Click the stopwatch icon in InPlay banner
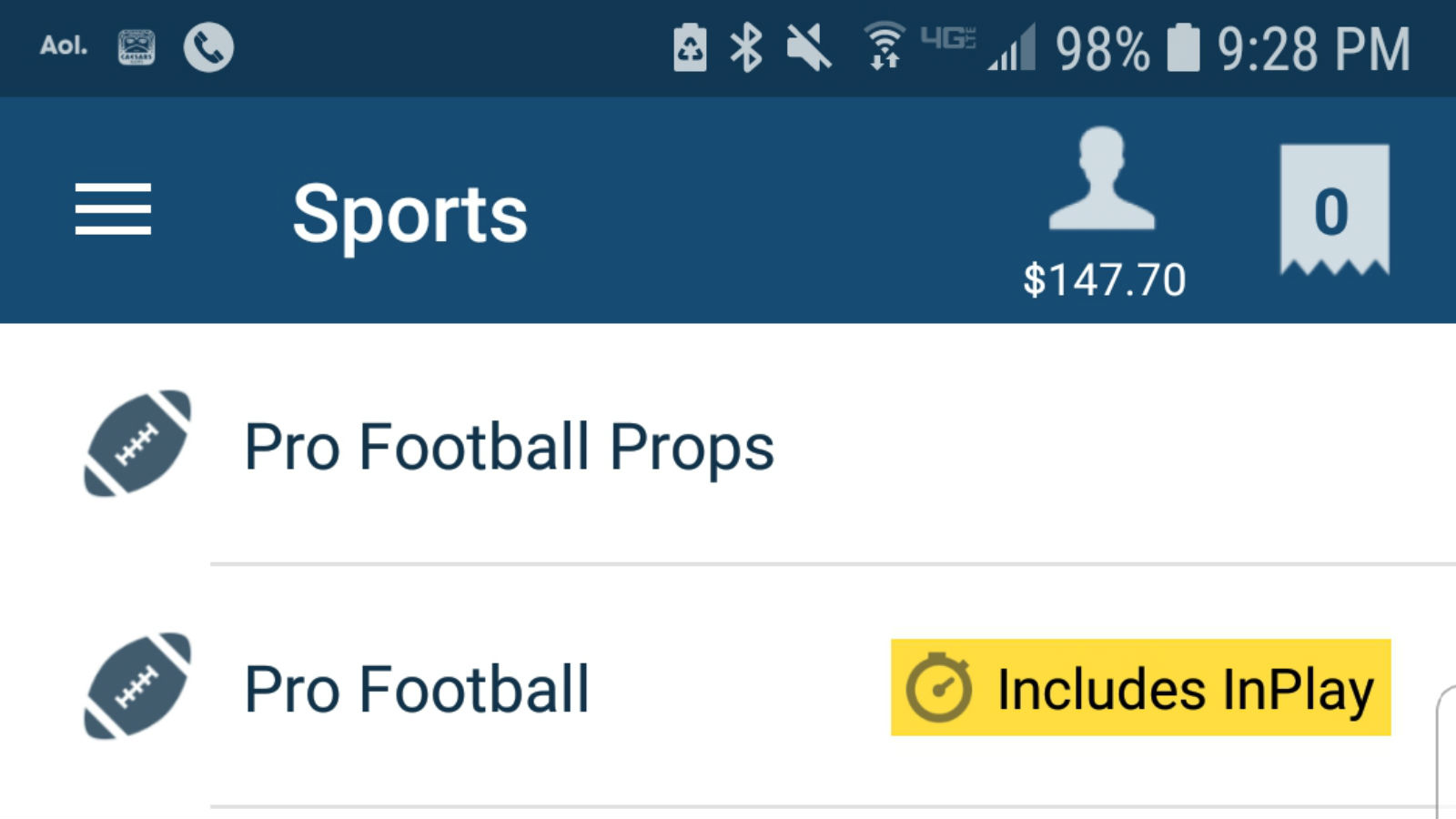 point(939,689)
